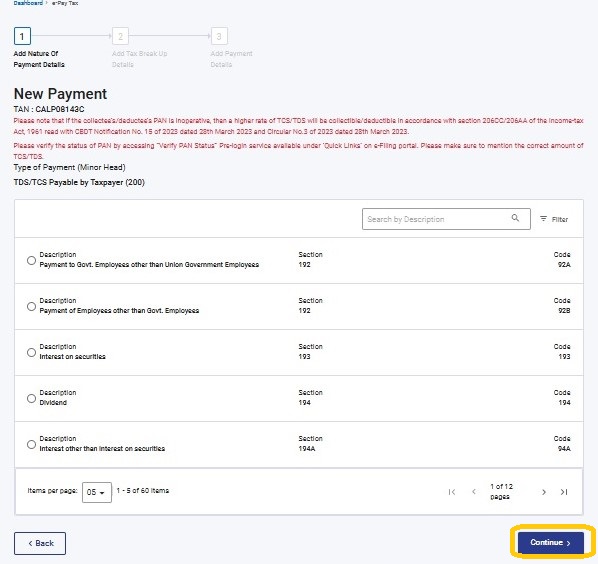This screenshot has width=598, height=564.
Task: Open the Filter options icon
Action: (543, 219)
